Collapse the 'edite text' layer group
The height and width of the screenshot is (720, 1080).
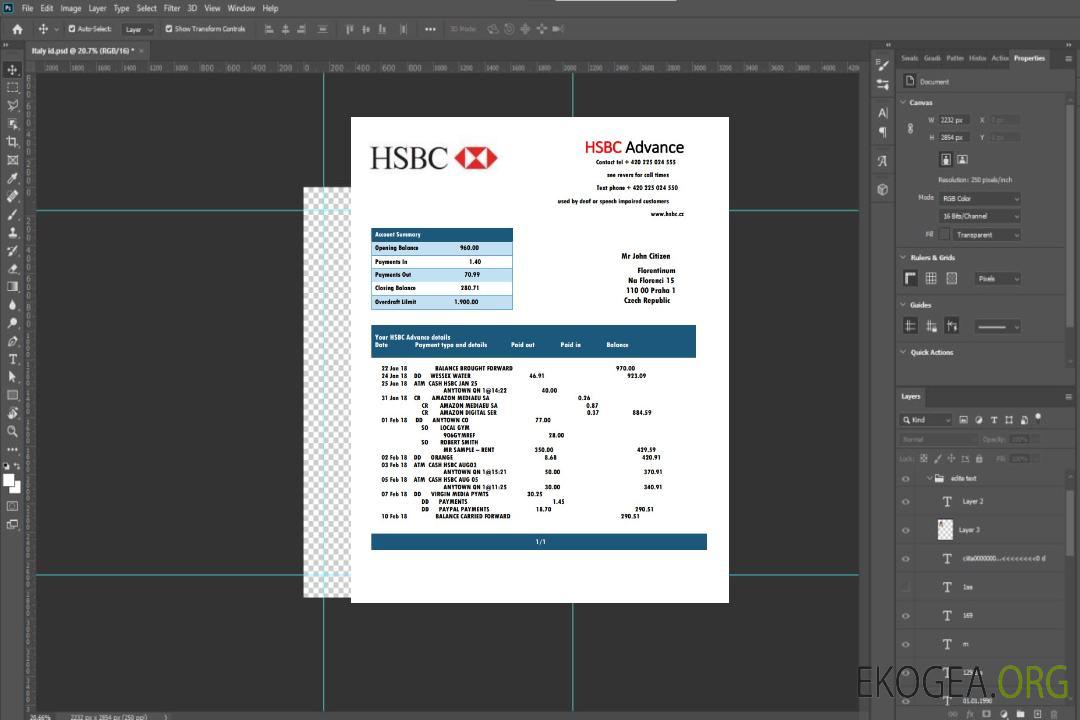pos(928,478)
